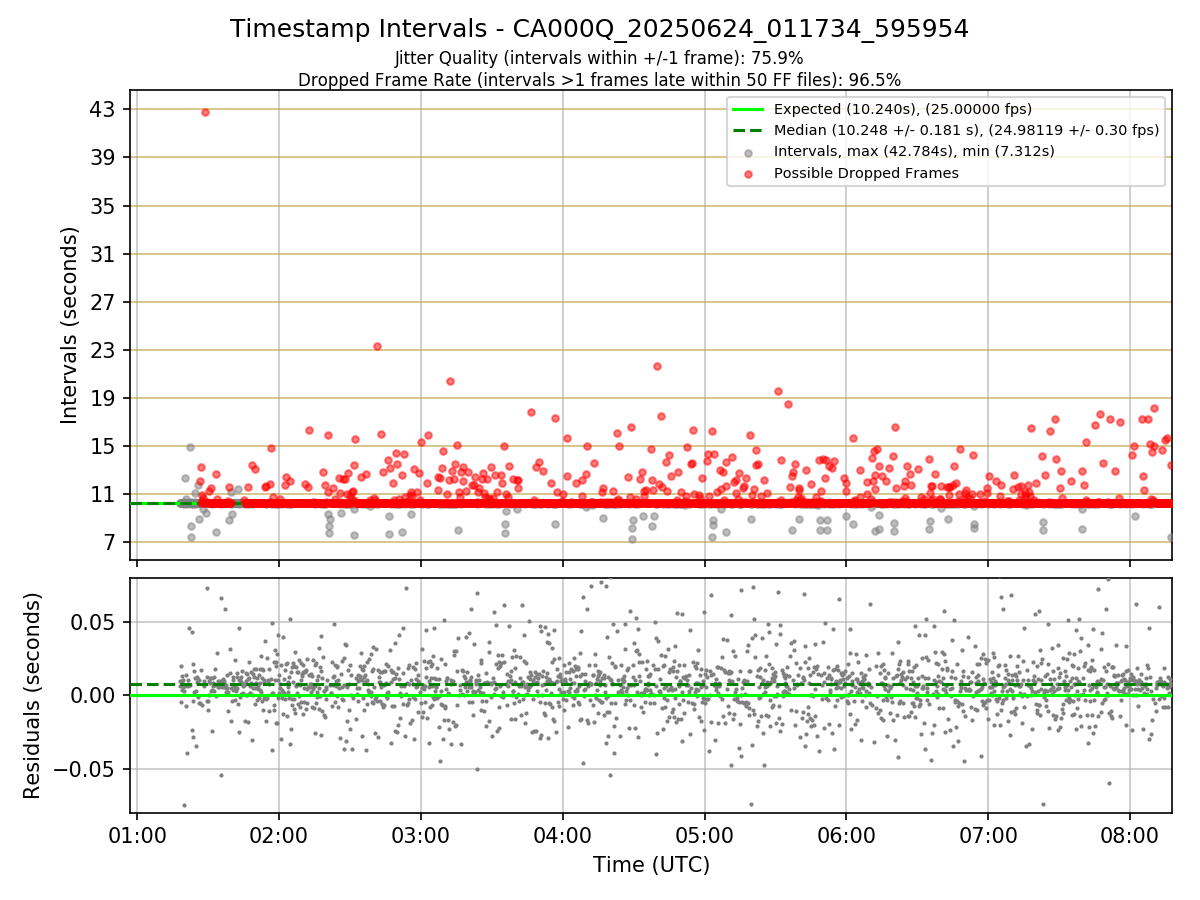Click the y-axis tick label "31"
1200x900 pixels.
pos(105,254)
